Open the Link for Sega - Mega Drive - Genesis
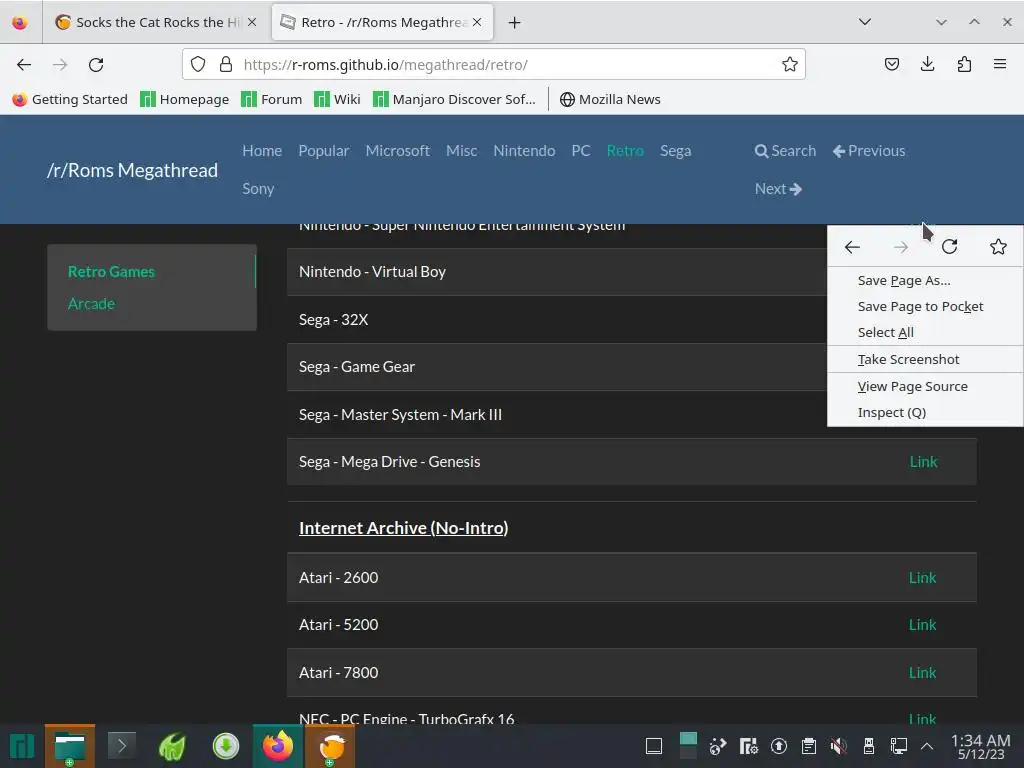This screenshot has height=768, width=1024. click(923, 462)
